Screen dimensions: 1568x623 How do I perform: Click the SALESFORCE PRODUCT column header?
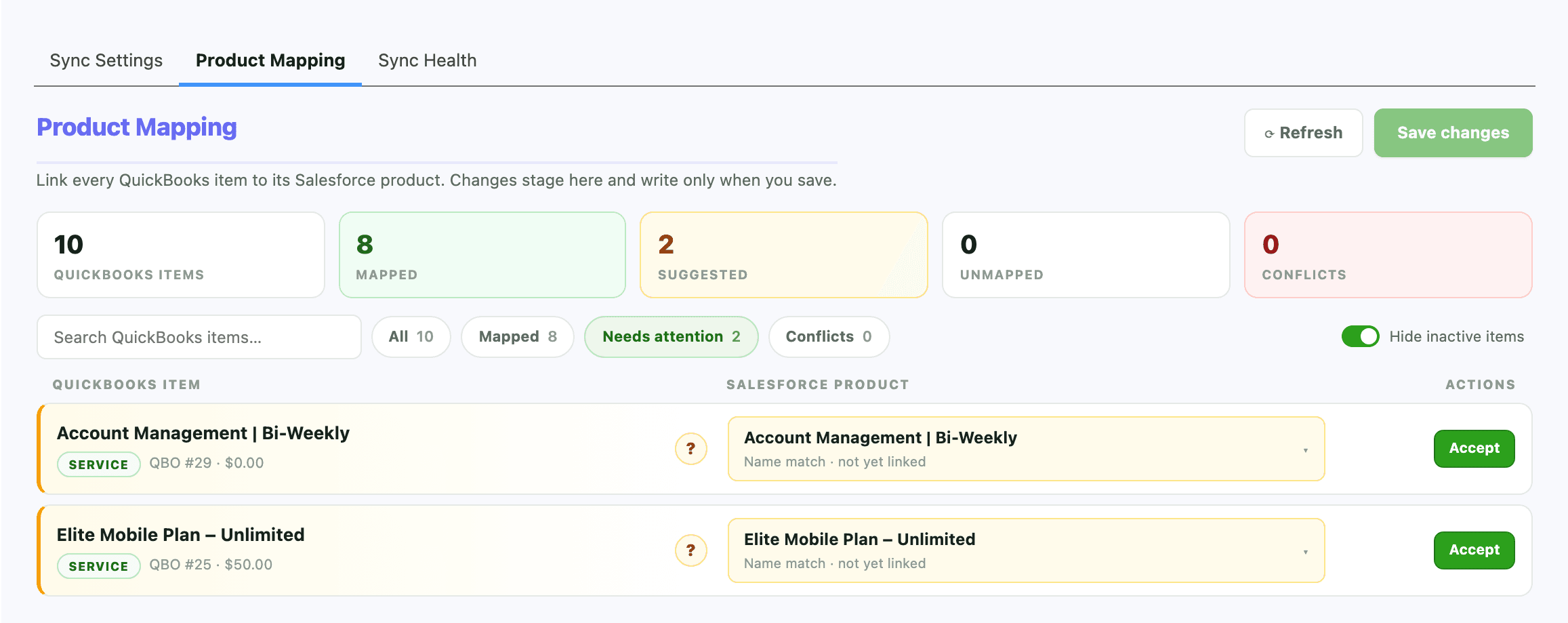818,384
